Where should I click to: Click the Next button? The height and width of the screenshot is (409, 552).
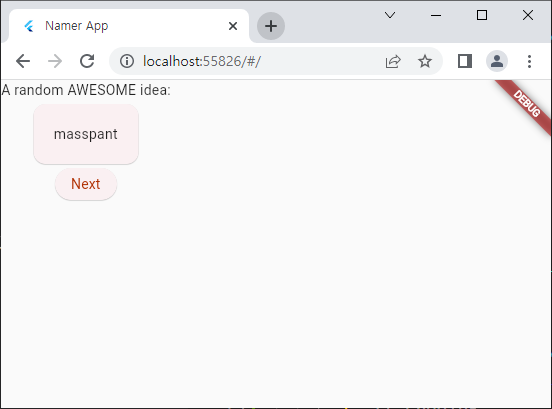(x=86, y=184)
